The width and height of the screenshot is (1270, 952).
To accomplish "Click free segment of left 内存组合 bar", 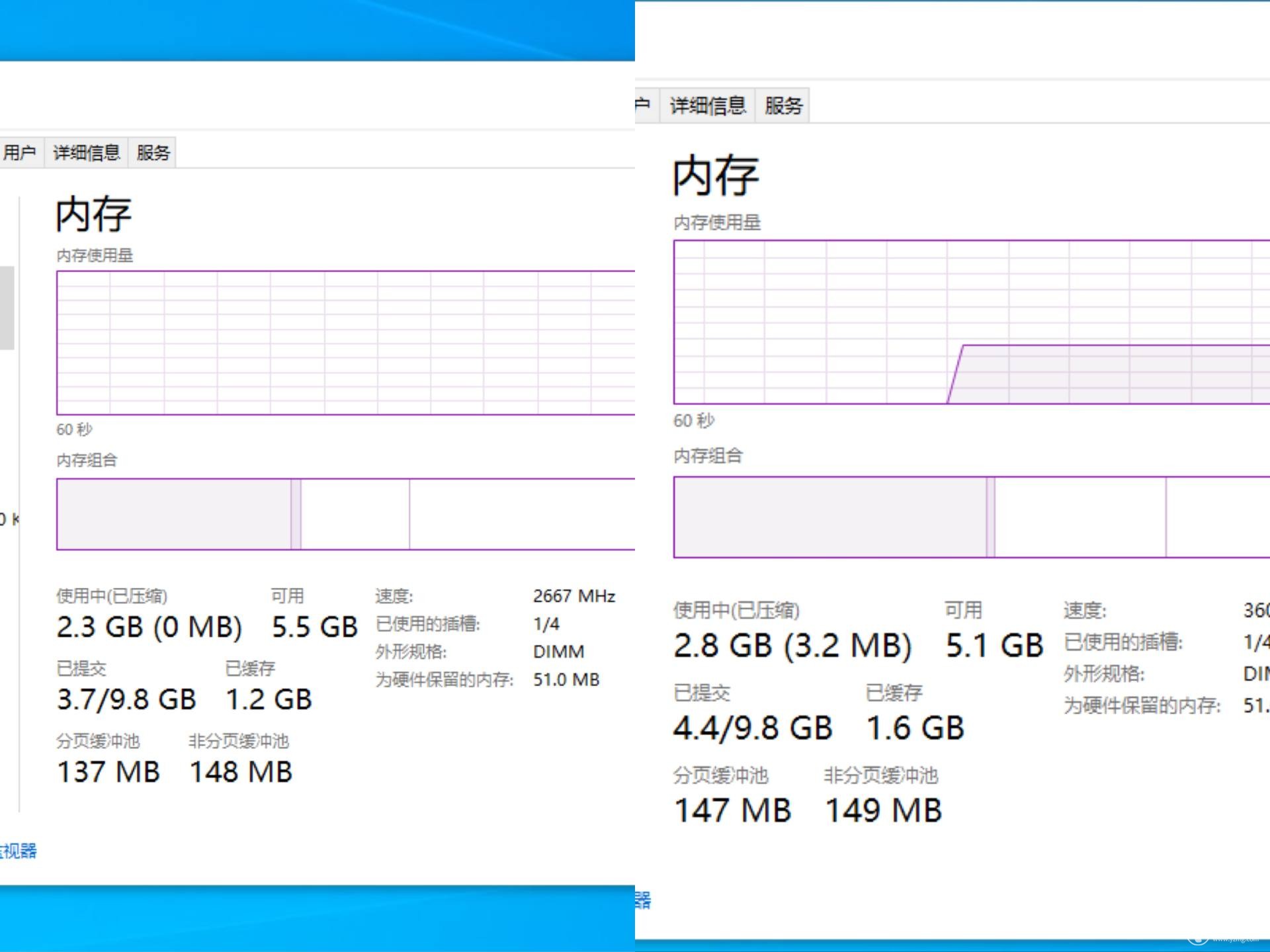I will [521, 514].
